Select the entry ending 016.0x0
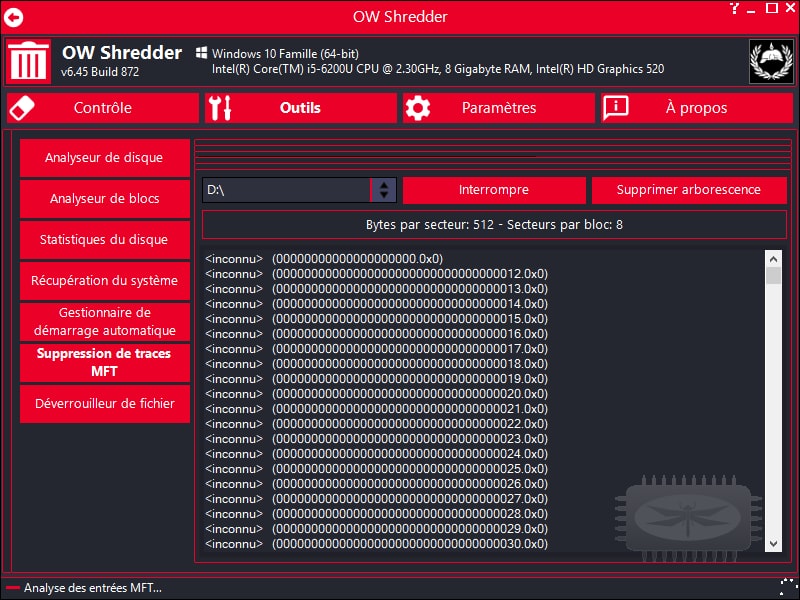 coord(377,334)
